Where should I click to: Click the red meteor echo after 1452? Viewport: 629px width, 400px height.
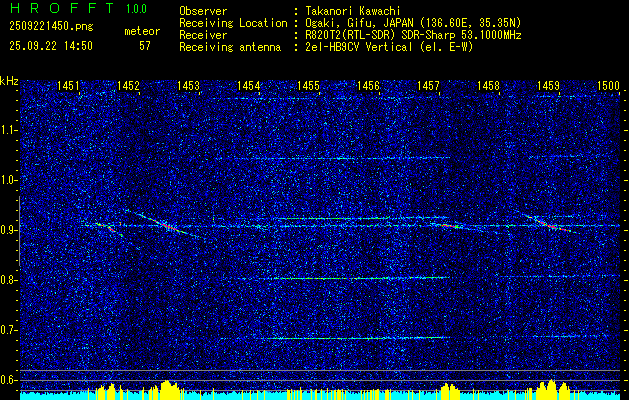pos(168,225)
